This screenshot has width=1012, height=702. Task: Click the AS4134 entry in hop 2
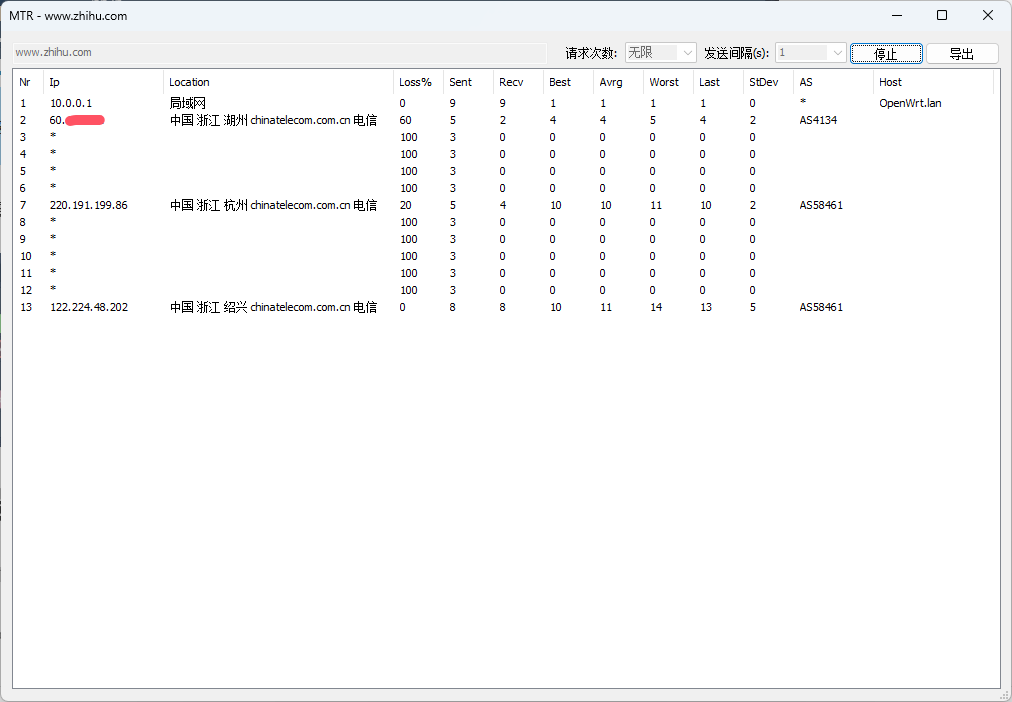tap(818, 120)
